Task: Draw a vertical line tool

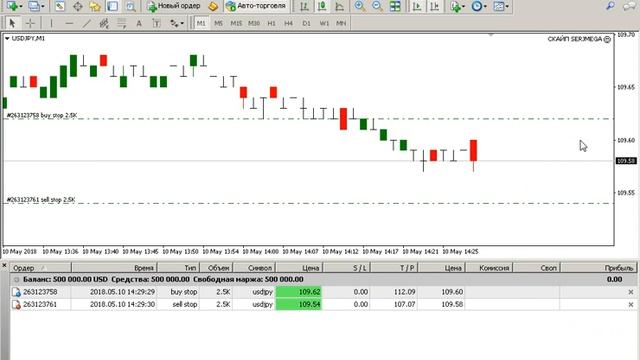Action: 51,23
